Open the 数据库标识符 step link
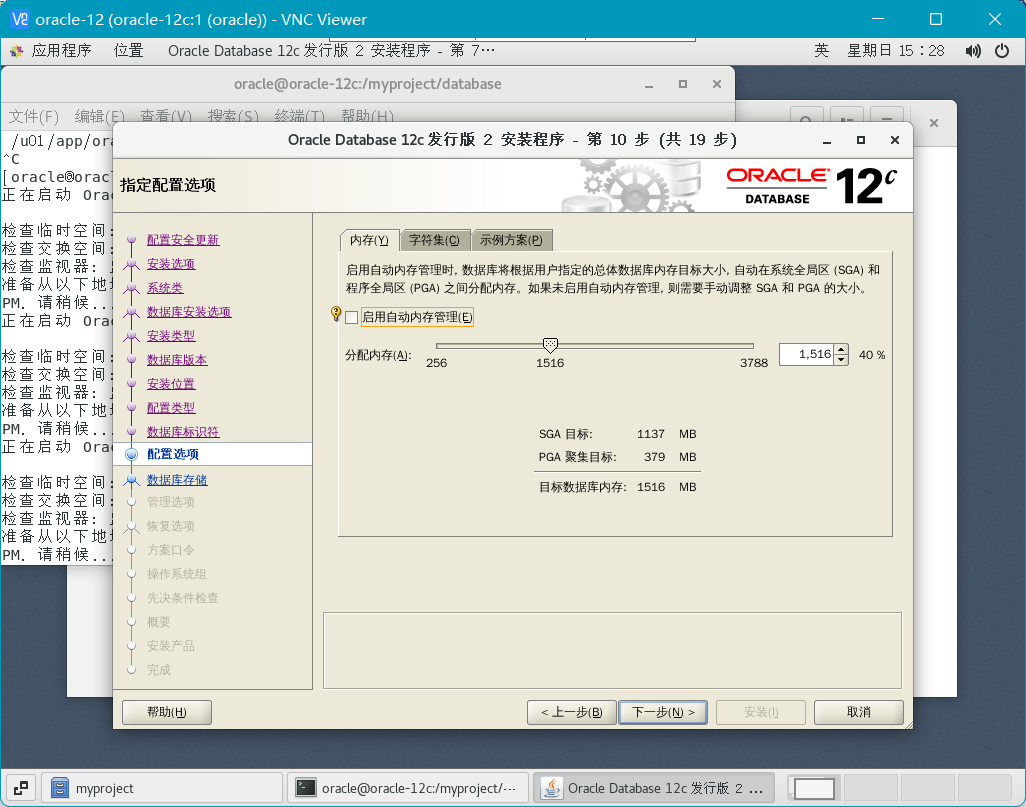Image resolution: width=1026 pixels, height=807 pixels. [183, 432]
